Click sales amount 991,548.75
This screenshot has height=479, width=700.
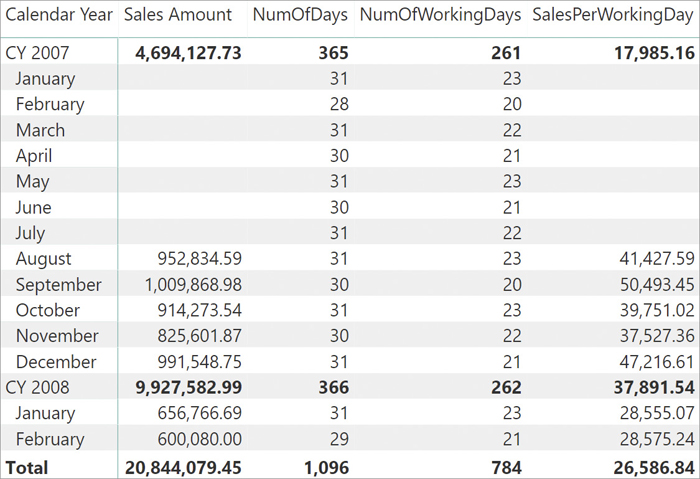(x=199, y=362)
